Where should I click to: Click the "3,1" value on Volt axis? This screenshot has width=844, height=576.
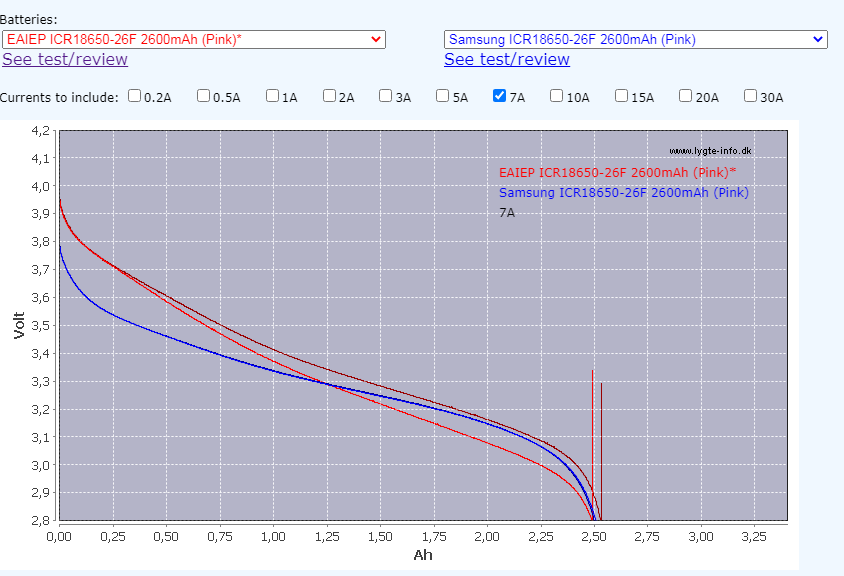click(x=41, y=438)
